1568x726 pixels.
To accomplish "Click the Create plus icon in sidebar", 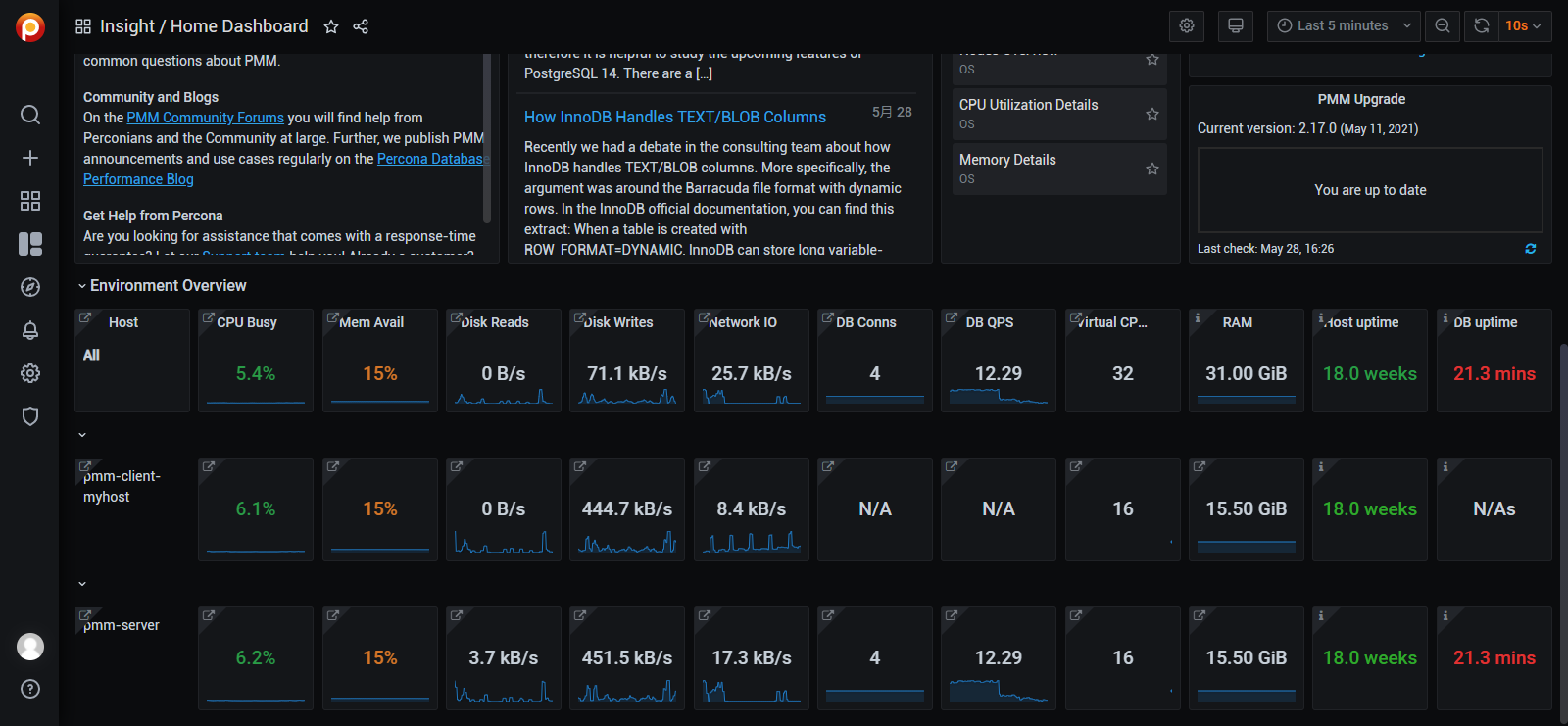I will (x=30, y=158).
